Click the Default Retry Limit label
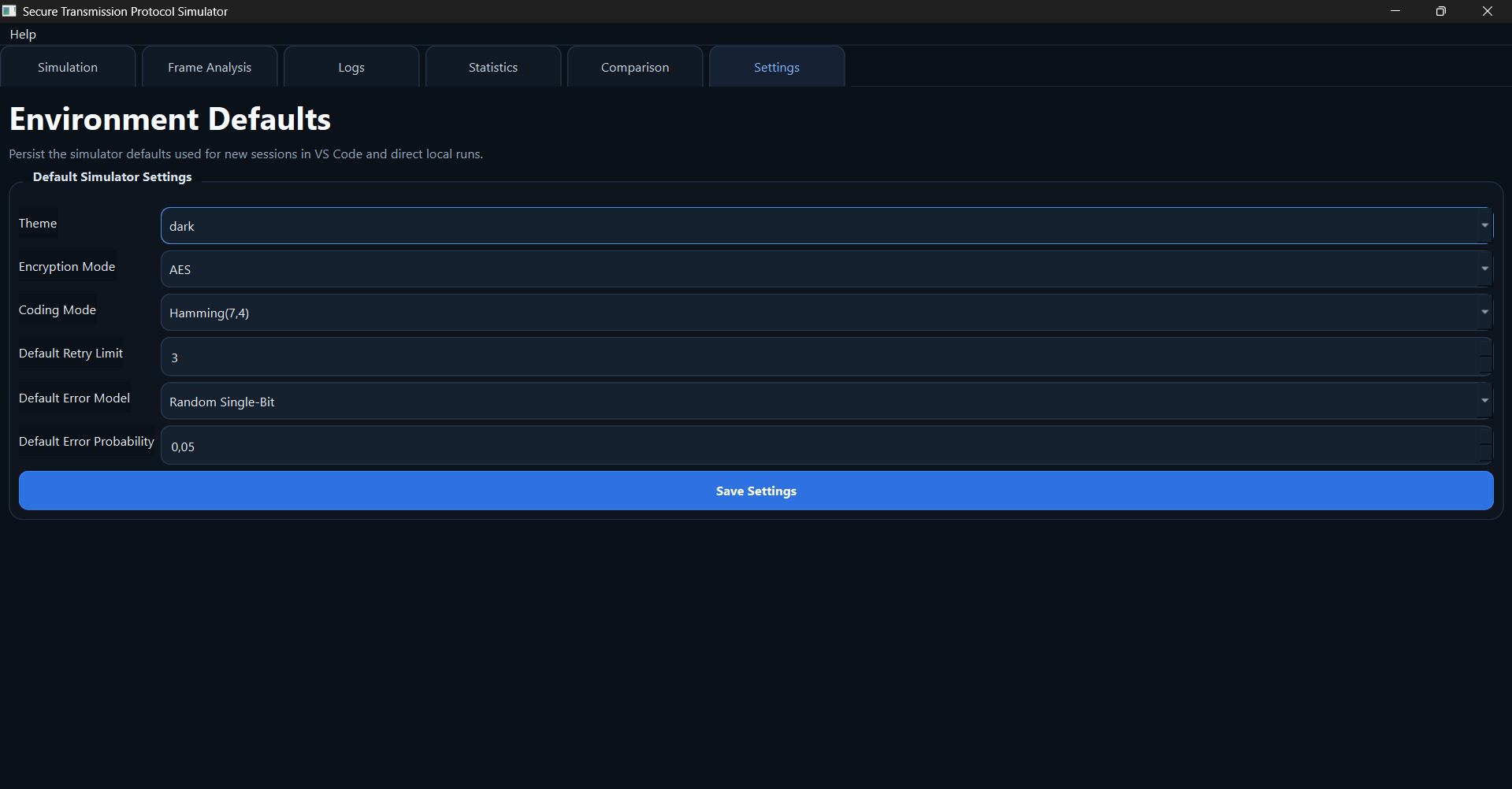This screenshot has width=1512, height=789. pos(71,354)
